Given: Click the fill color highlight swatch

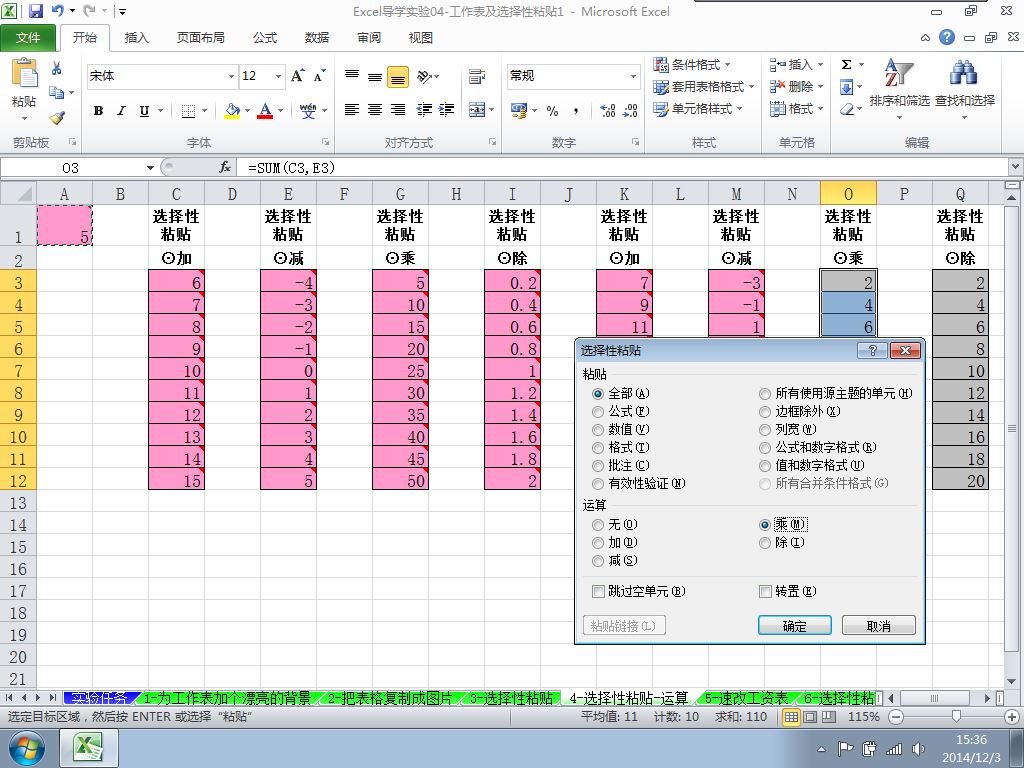Looking at the screenshot, I should [232, 111].
